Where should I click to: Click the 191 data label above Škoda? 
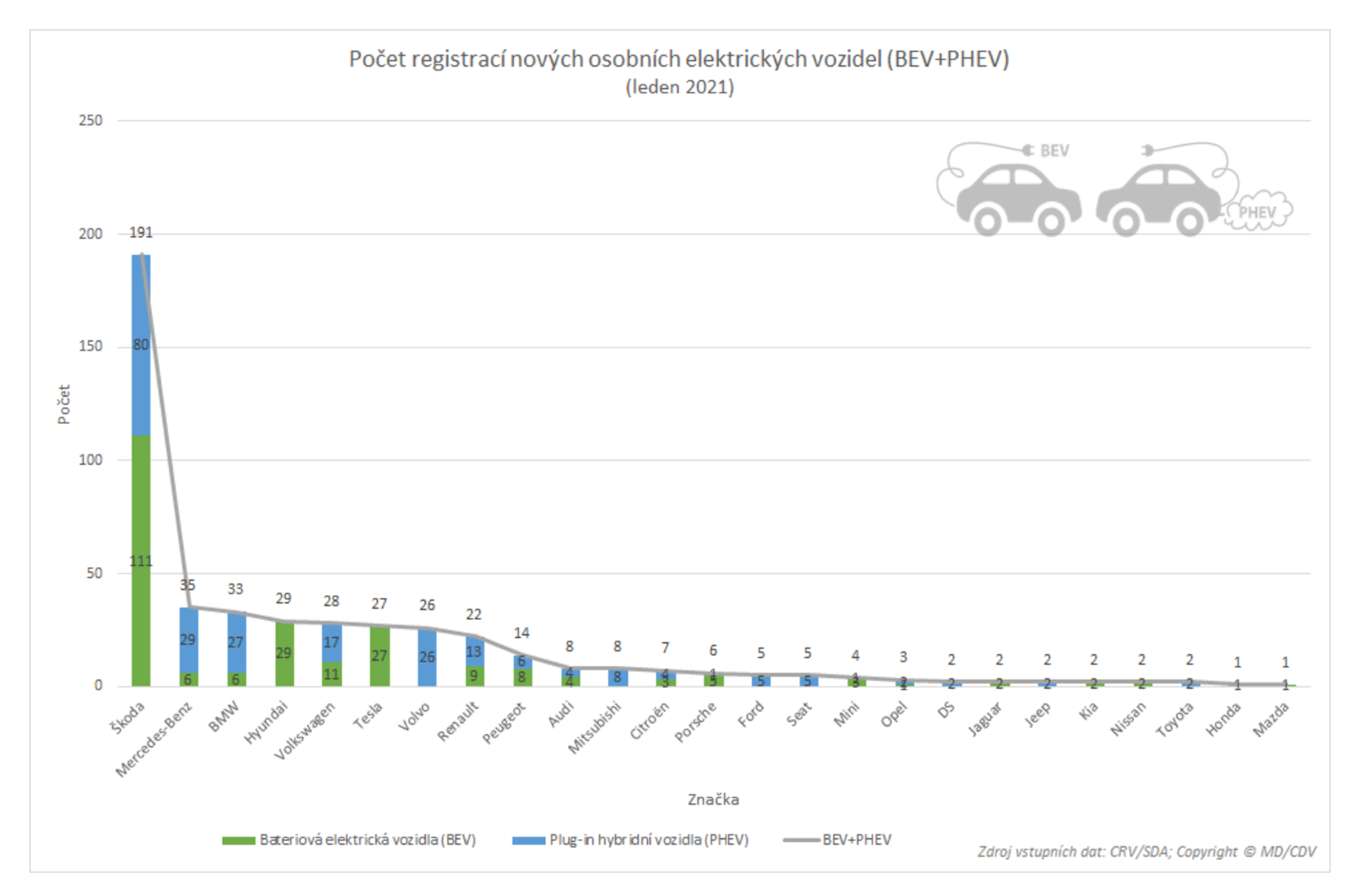tap(141, 231)
